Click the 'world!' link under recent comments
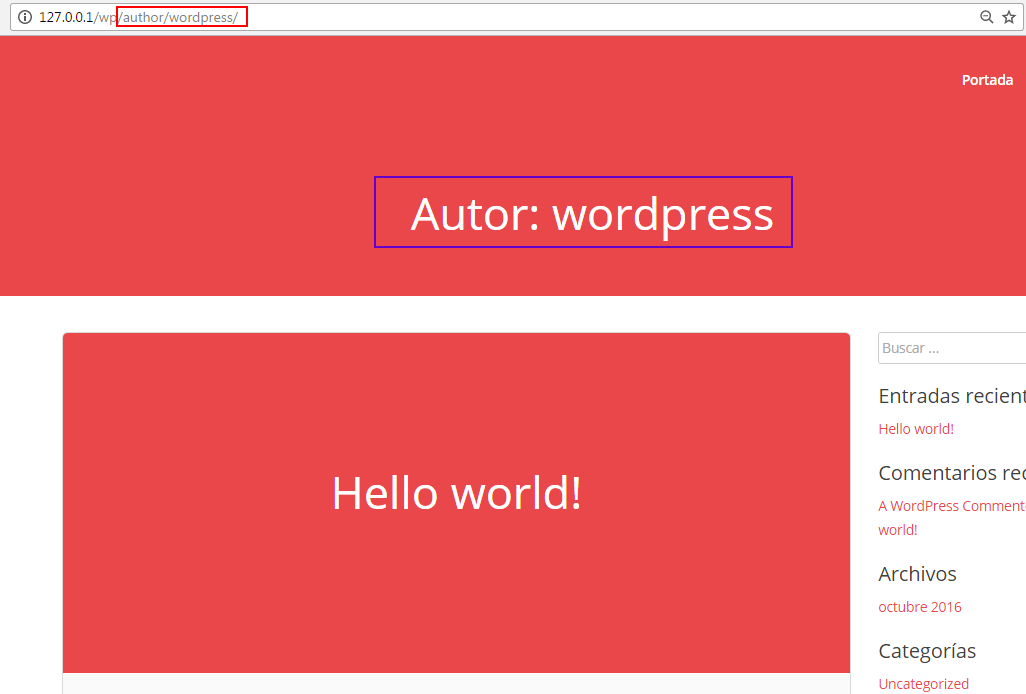The width and height of the screenshot is (1026, 694). click(x=897, y=530)
